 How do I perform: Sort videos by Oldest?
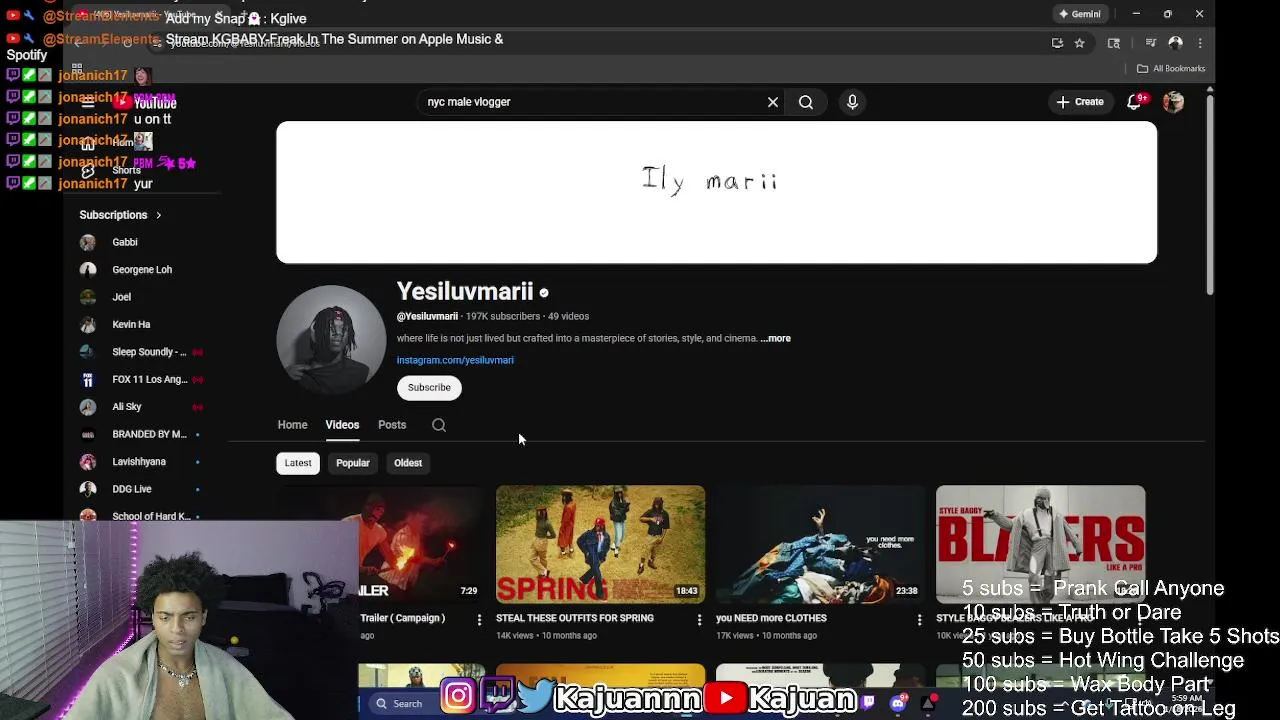click(x=408, y=463)
